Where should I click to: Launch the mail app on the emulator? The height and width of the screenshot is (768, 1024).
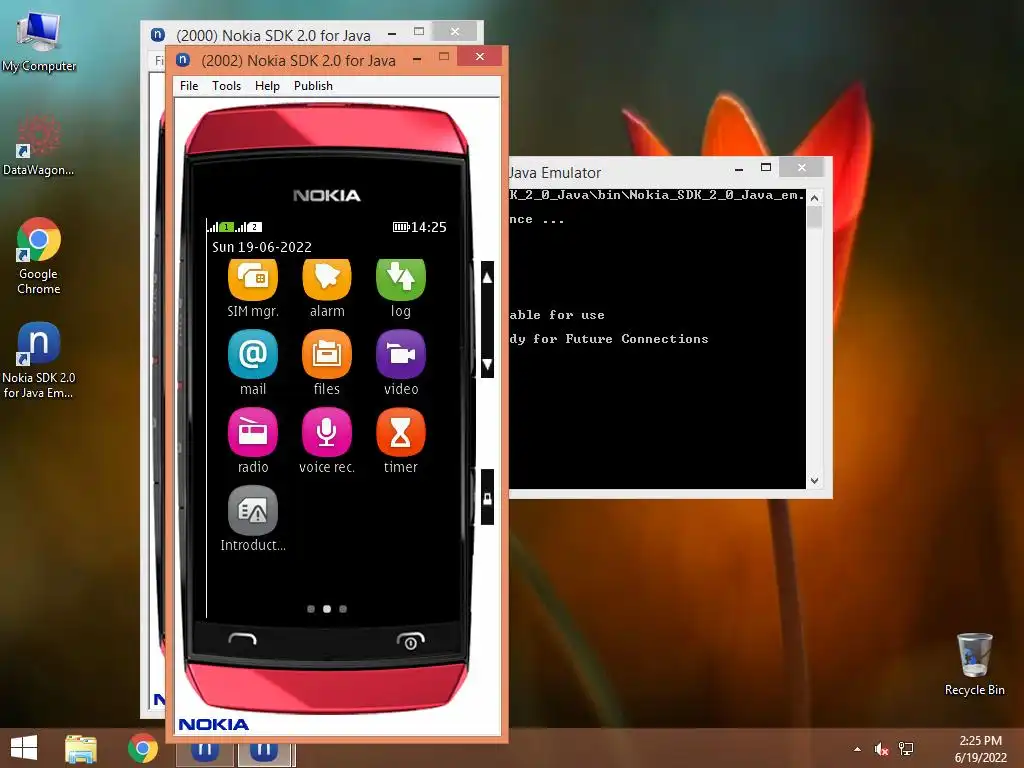click(x=253, y=354)
